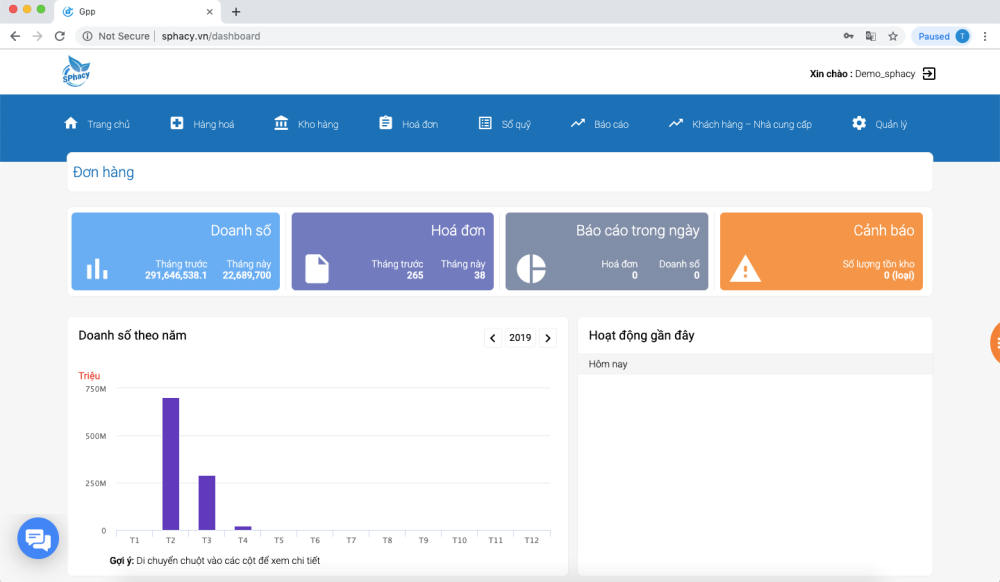The height and width of the screenshot is (582, 1000).
Task: Go to previous year in the chart
Action: [x=493, y=338]
